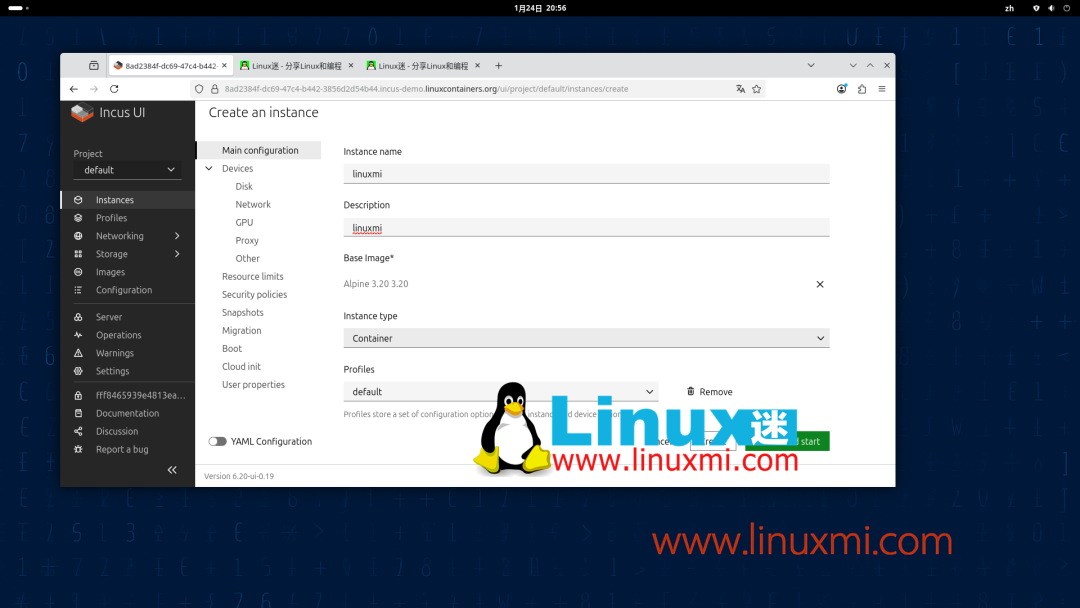The height and width of the screenshot is (608, 1080).
Task: Open User properties section
Action: tap(253, 384)
